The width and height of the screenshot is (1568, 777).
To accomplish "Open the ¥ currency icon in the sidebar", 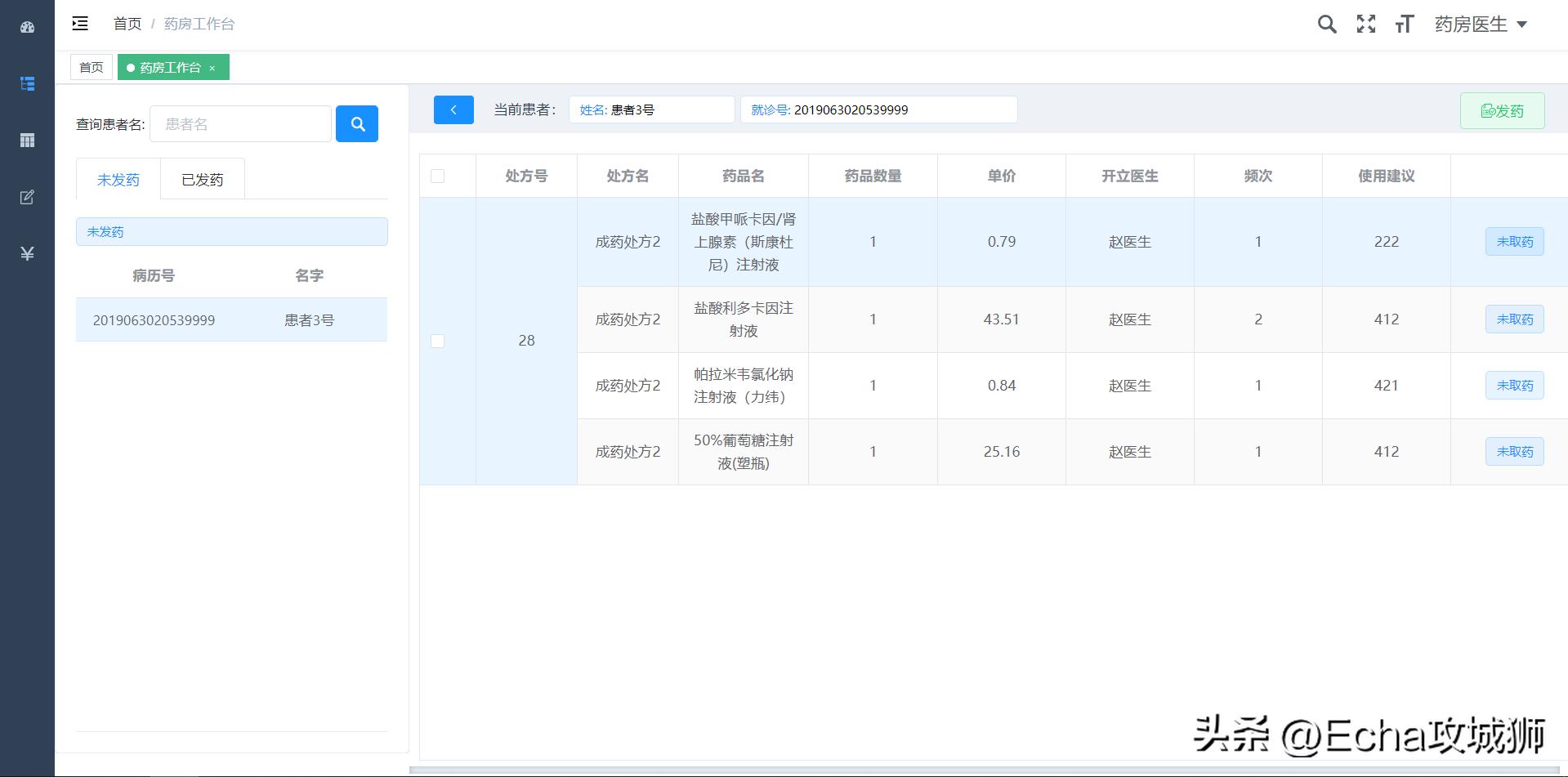I will tap(27, 253).
